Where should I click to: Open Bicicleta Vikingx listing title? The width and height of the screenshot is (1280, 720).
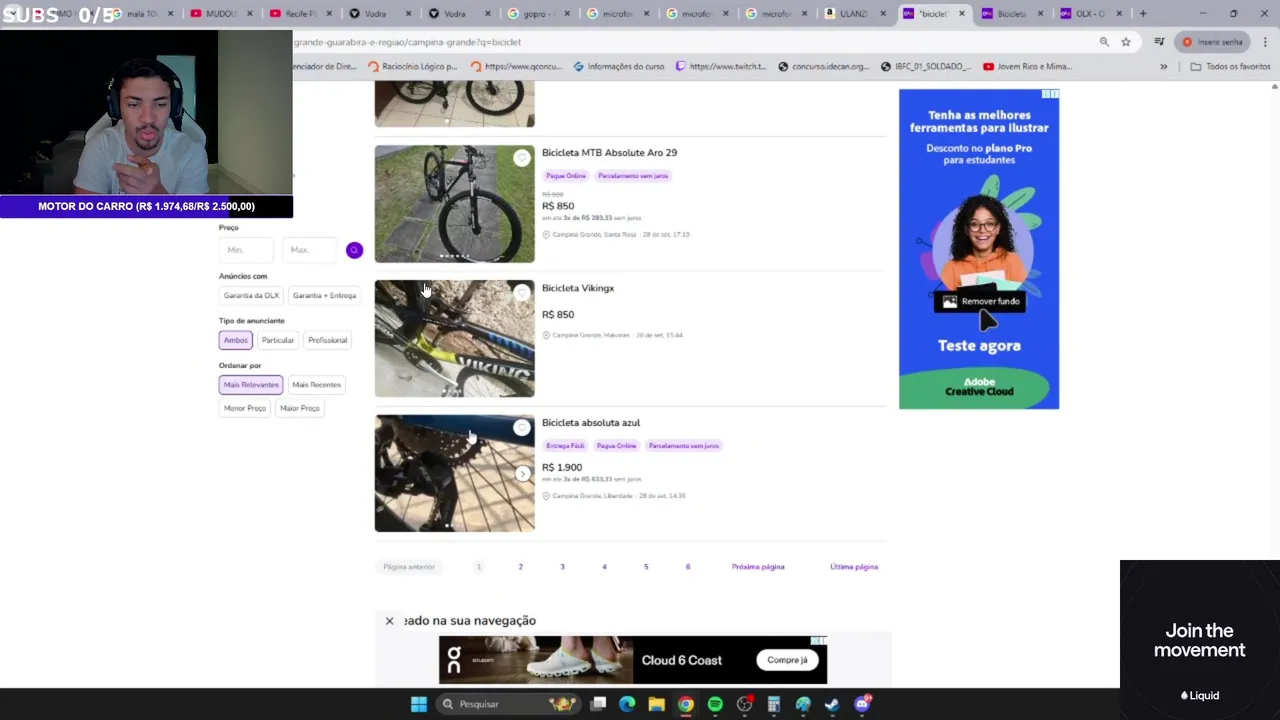click(578, 288)
